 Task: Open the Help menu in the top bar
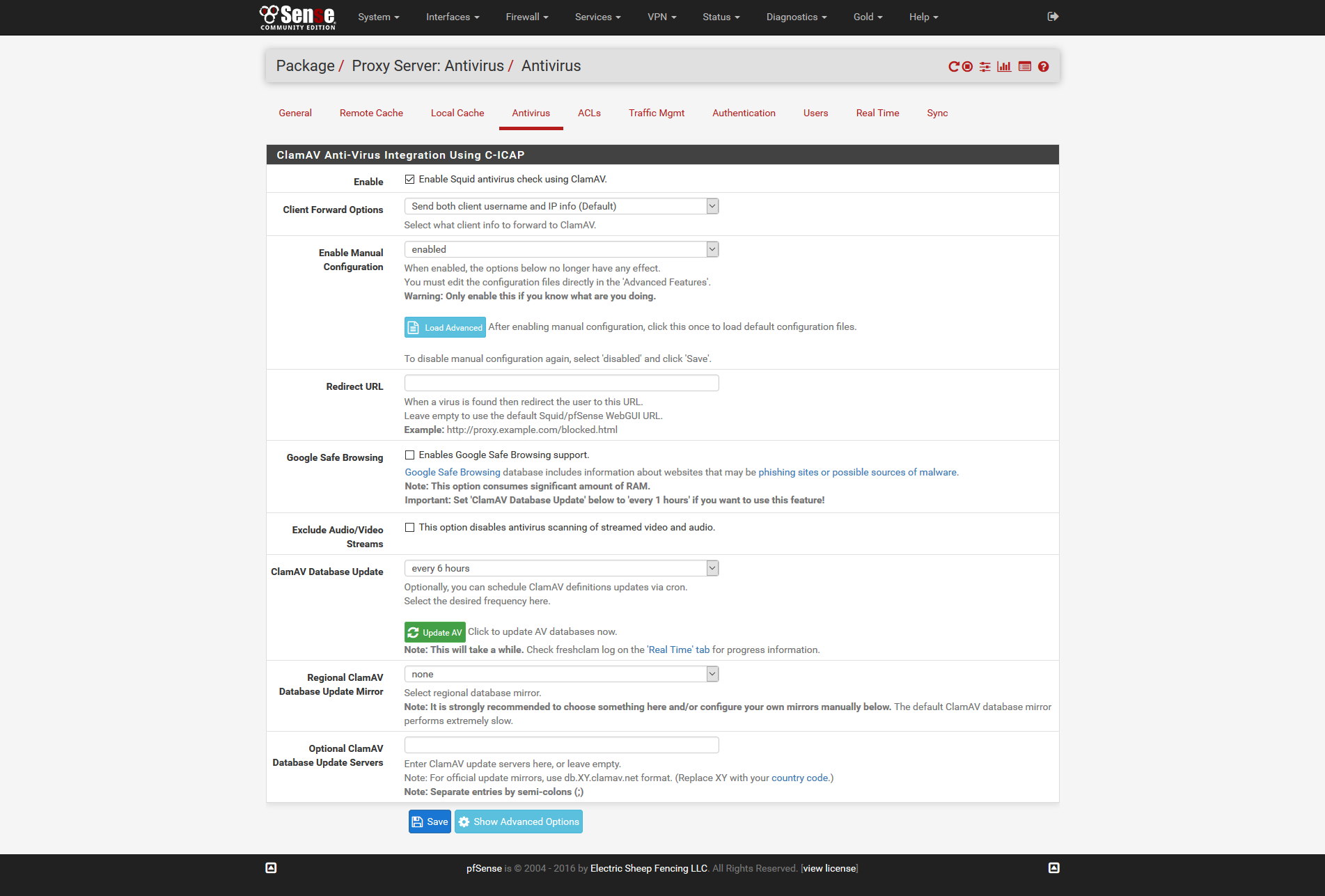(924, 17)
